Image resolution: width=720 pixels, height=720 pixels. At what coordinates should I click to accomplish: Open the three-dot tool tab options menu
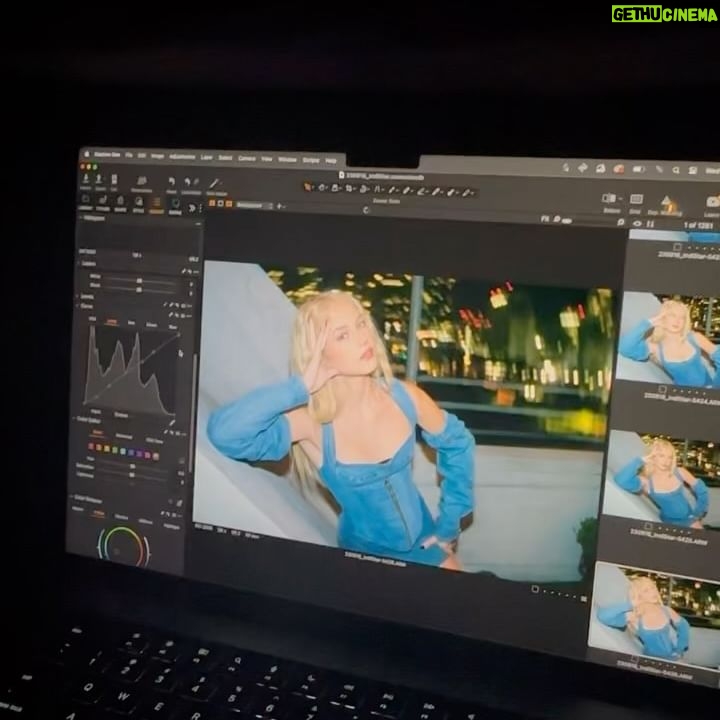pos(201,208)
